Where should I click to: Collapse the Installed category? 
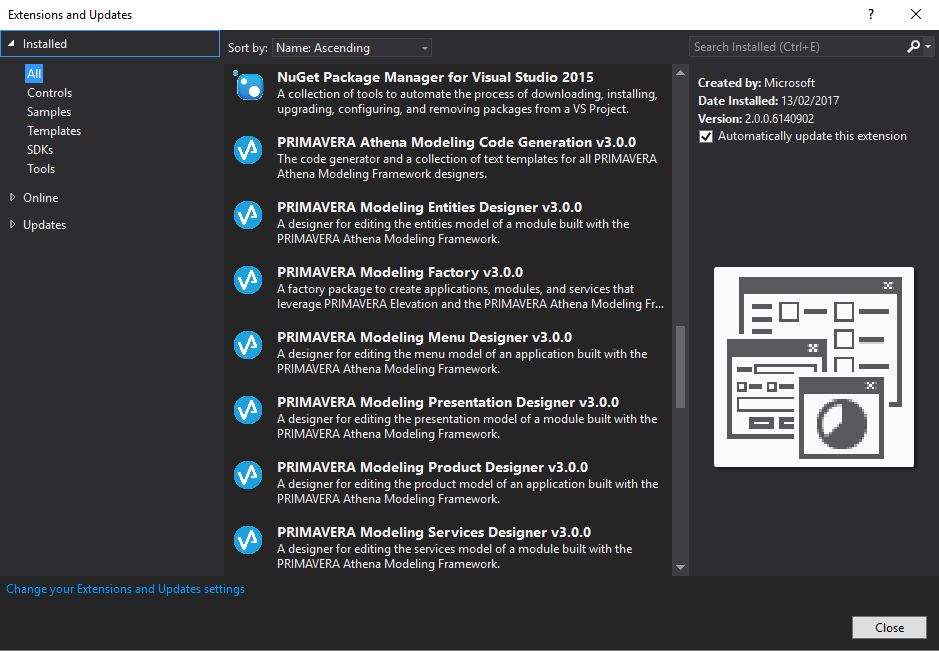(x=11, y=44)
